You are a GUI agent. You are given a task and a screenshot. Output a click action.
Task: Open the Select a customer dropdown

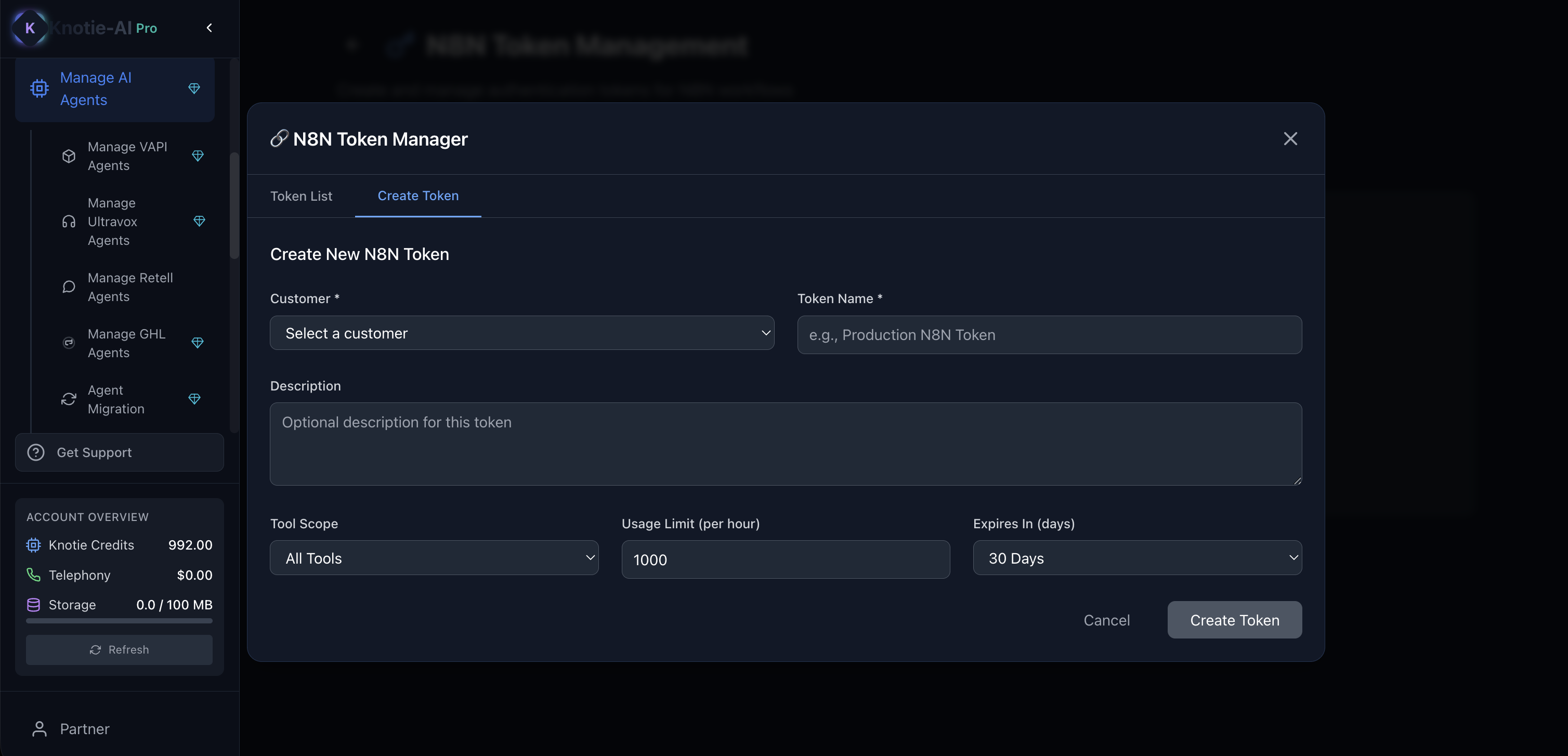point(521,333)
